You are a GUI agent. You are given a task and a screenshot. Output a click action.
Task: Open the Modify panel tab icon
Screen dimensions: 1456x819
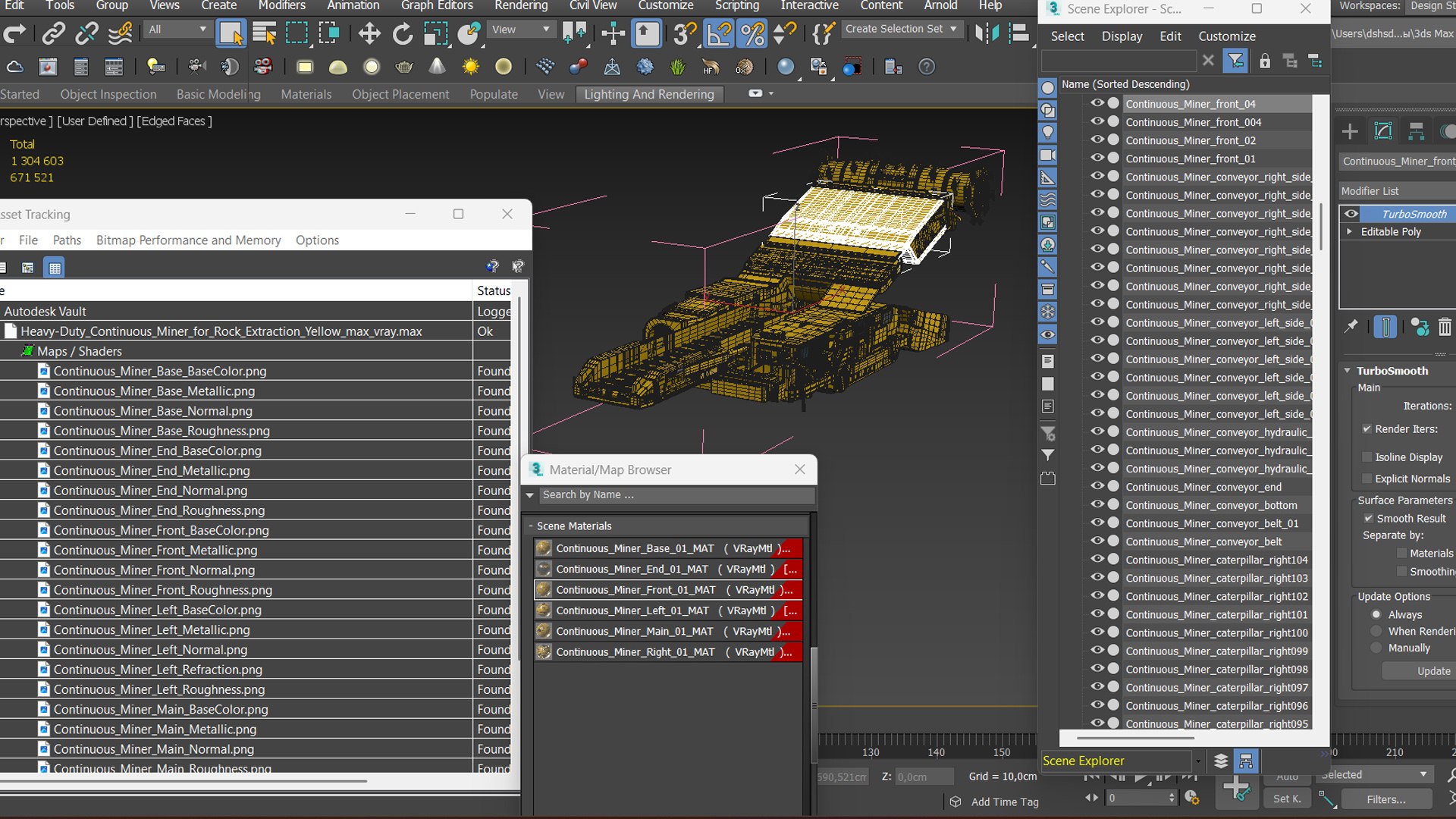[x=1383, y=131]
